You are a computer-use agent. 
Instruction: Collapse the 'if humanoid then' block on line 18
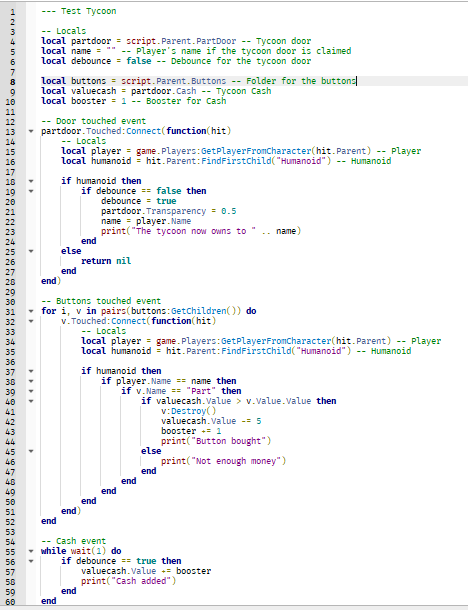click(x=31, y=181)
